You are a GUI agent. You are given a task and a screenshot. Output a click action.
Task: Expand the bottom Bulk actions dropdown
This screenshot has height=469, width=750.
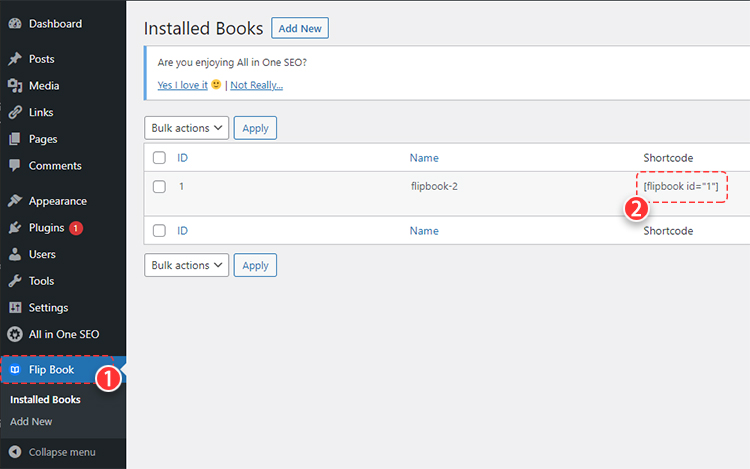[x=187, y=265]
